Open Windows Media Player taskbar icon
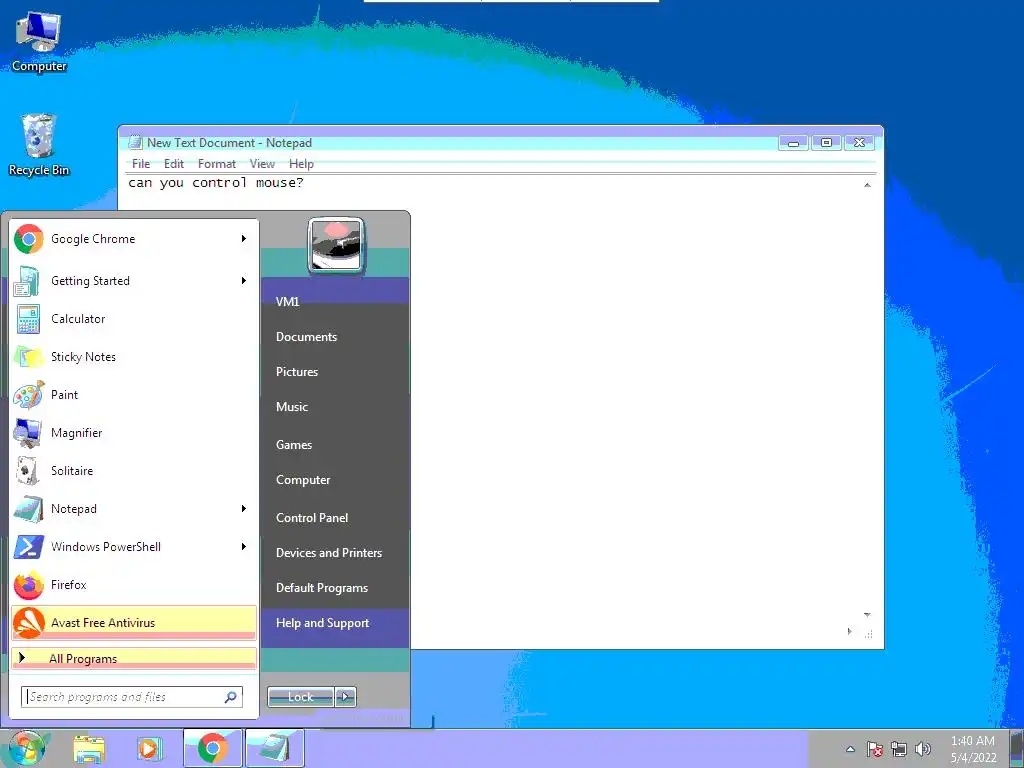 click(x=150, y=749)
